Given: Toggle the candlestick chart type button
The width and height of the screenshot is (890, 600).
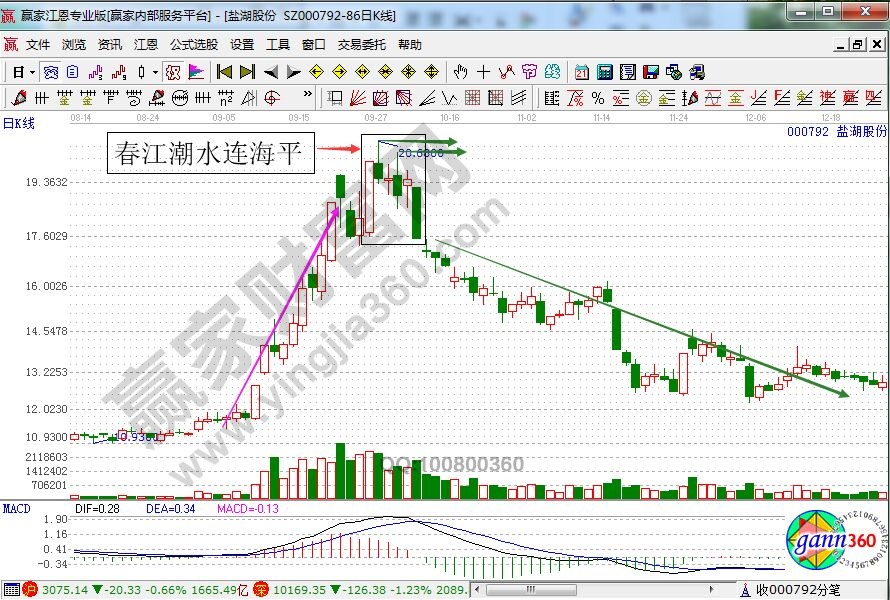Looking at the screenshot, I should coord(142,72).
